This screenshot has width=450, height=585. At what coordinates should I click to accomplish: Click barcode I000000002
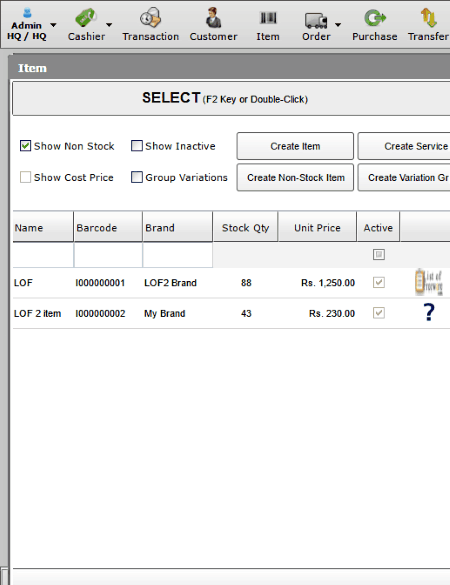tap(100, 313)
